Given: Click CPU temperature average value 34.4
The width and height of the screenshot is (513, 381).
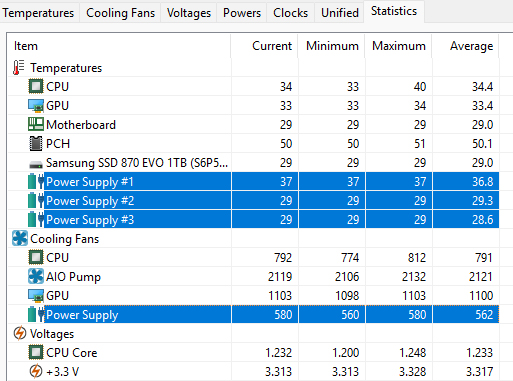Looking at the screenshot, I should tap(482, 87).
